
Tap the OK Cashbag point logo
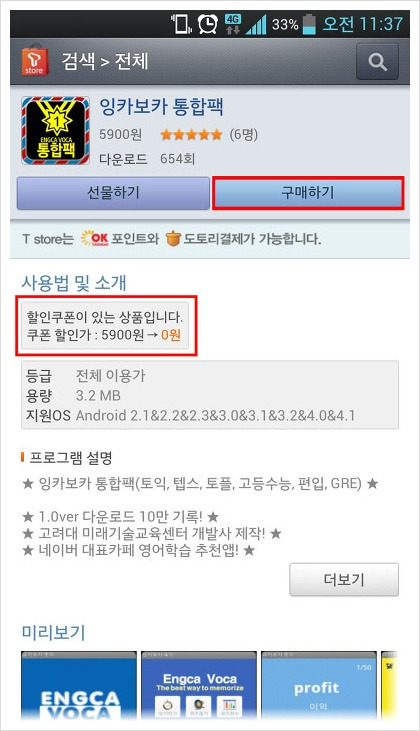click(95, 239)
